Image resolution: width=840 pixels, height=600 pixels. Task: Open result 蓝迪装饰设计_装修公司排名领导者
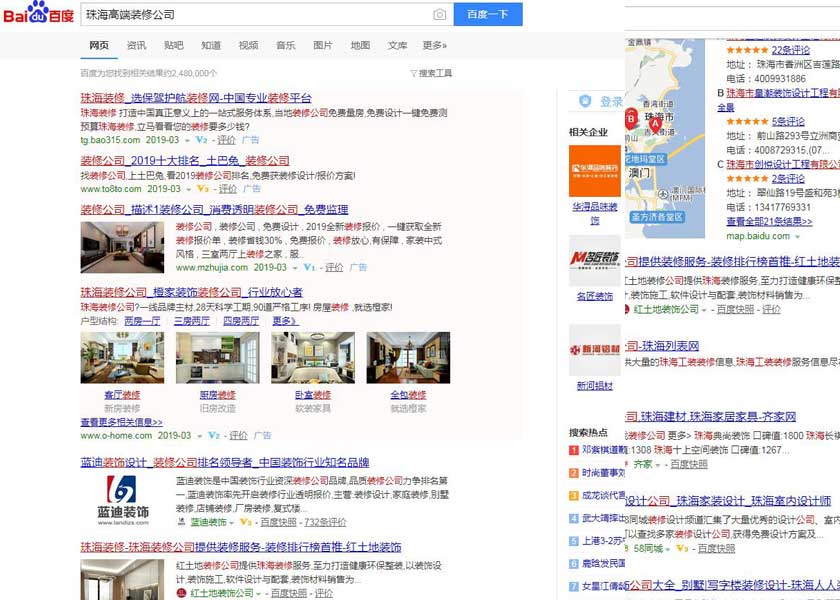tap(225, 463)
